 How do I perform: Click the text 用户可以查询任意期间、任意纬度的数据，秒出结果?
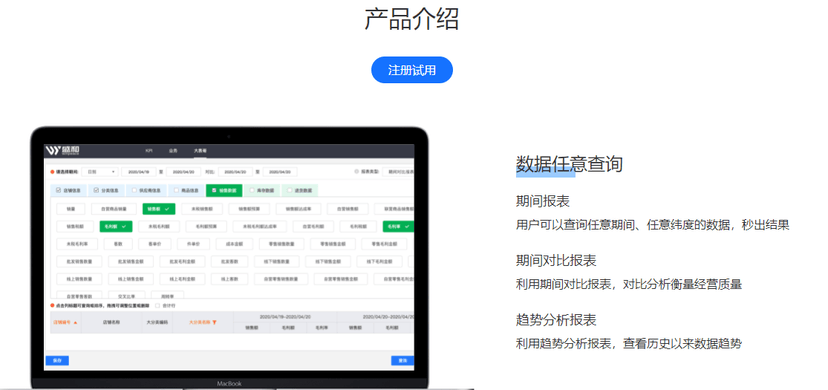click(x=653, y=225)
